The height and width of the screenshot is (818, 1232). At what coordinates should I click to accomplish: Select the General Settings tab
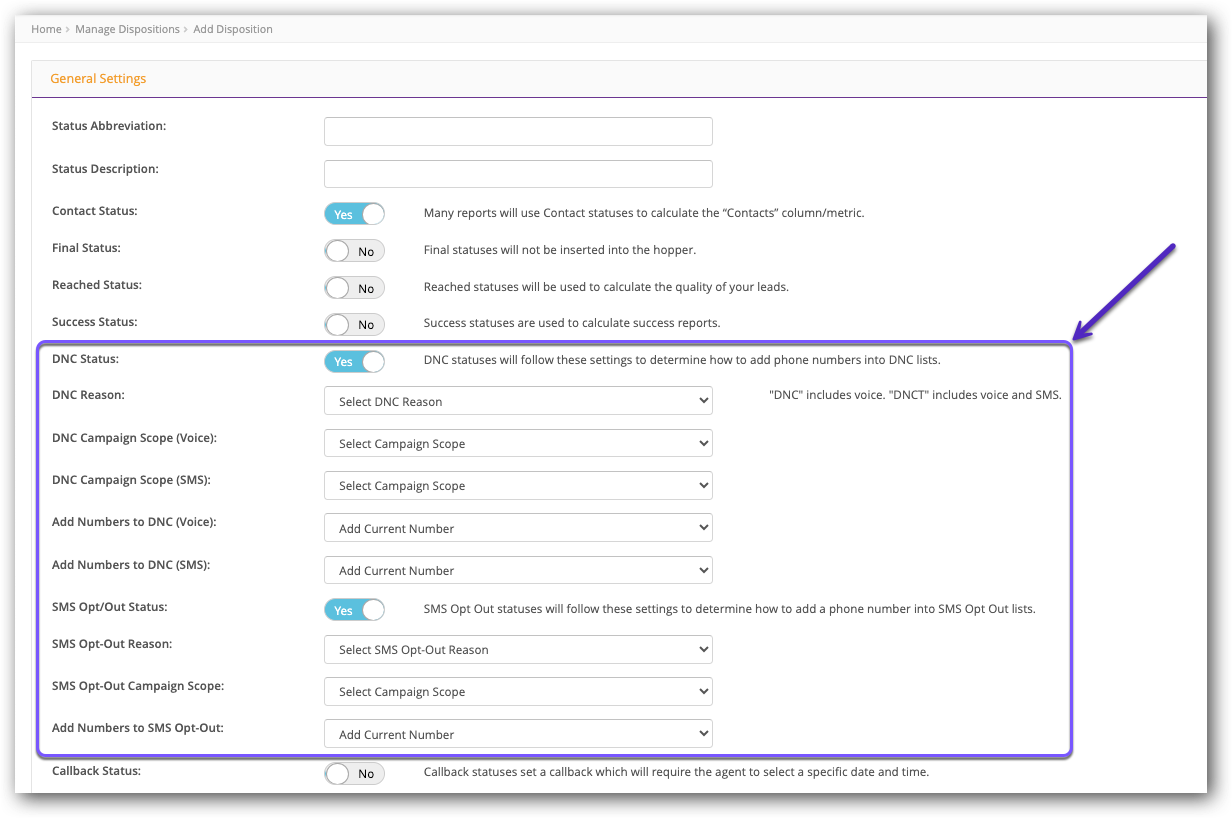pos(98,78)
